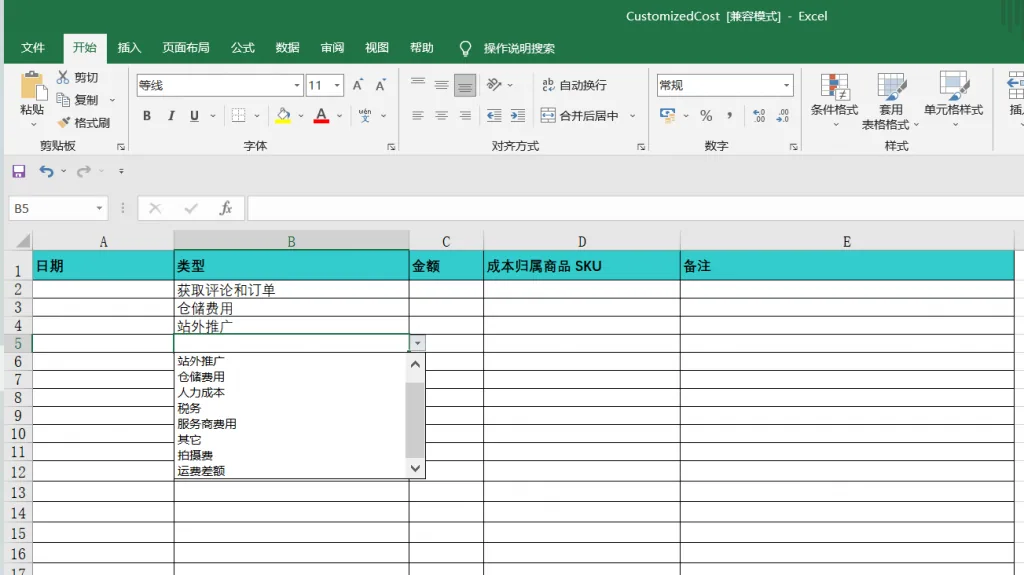The image size is (1024, 575).
Task: Increase font size with larger A
Action: 358,85
